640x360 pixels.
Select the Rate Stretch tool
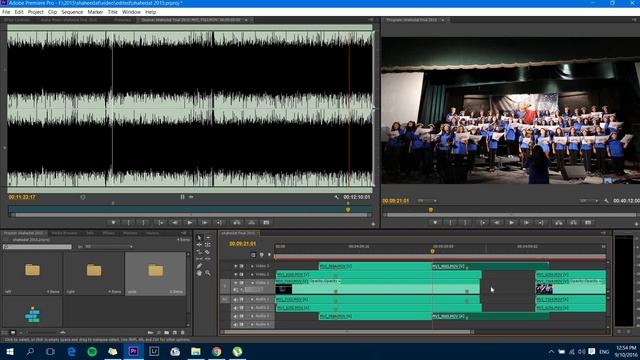click(199, 252)
